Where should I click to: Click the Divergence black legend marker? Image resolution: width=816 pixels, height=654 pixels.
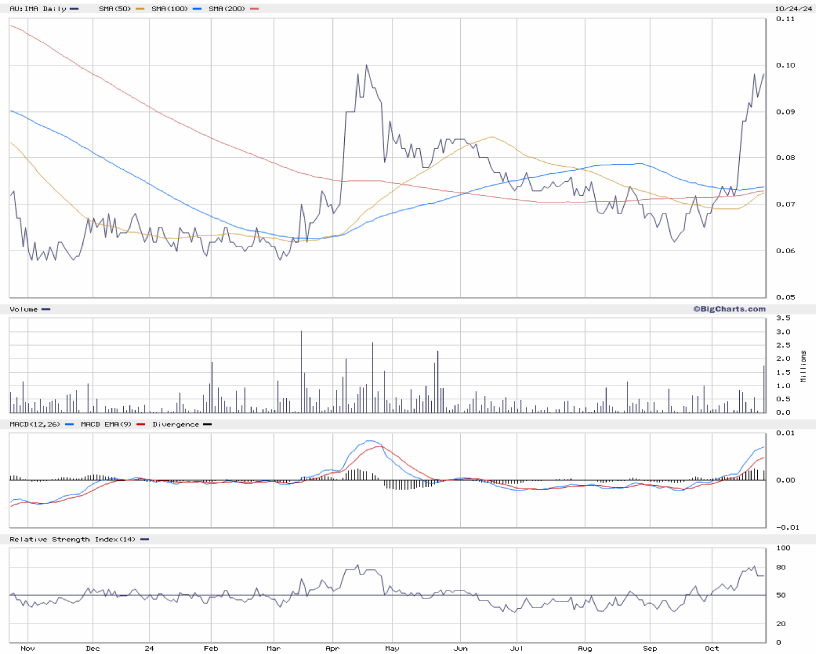(207, 425)
